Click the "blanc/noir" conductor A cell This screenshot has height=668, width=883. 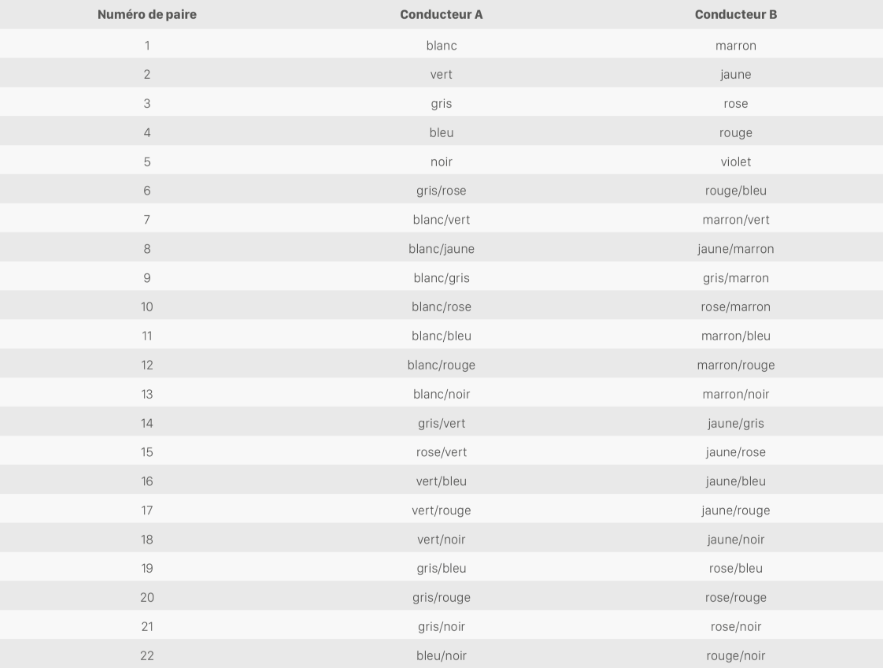pos(441,394)
